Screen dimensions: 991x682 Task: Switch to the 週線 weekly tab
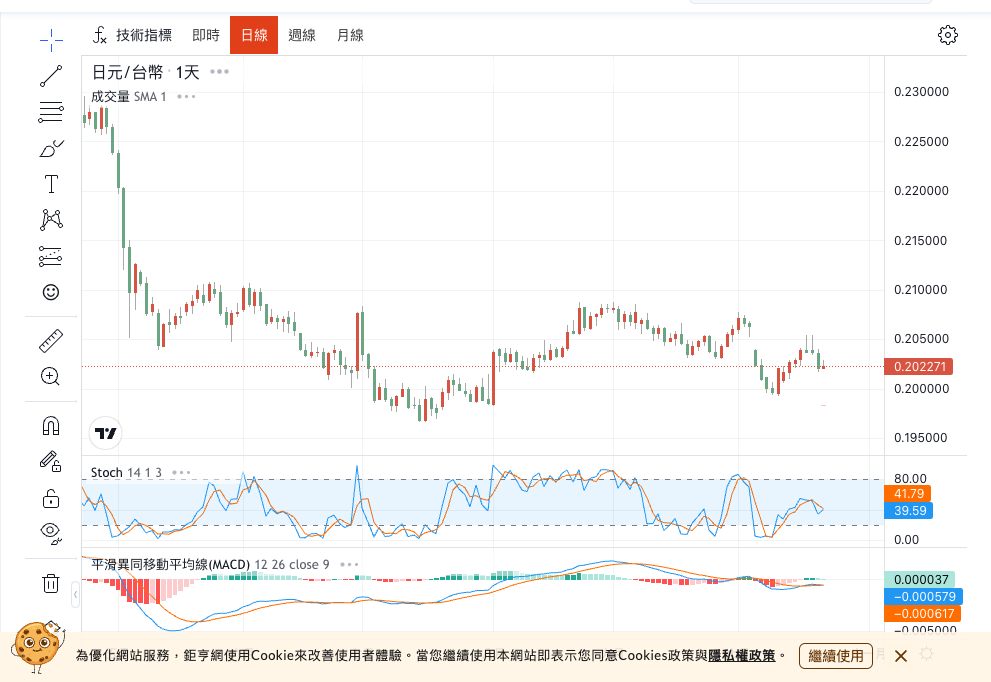[x=302, y=35]
